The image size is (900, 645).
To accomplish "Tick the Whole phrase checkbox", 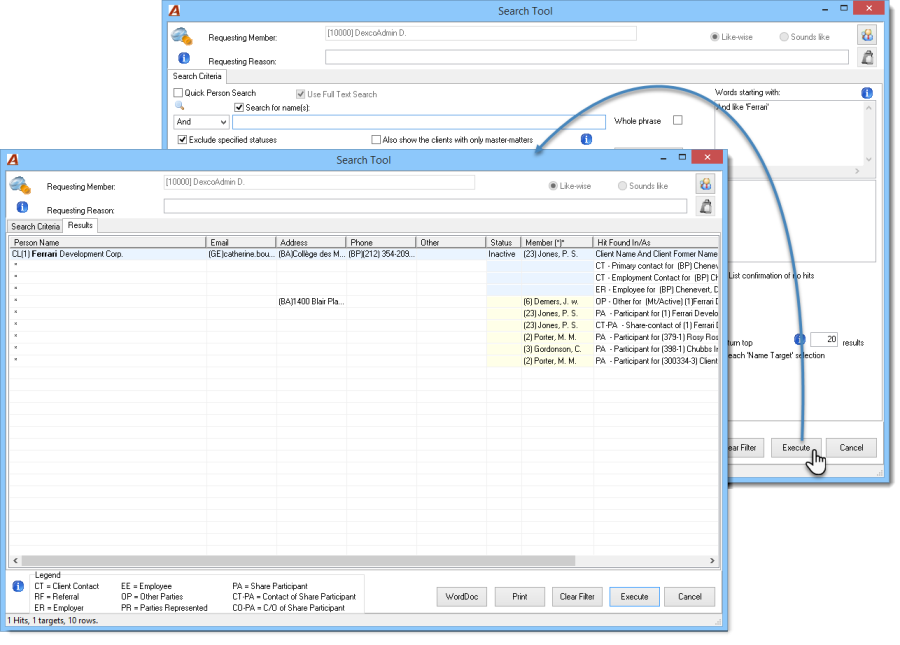I will pyautogui.click(x=678, y=121).
